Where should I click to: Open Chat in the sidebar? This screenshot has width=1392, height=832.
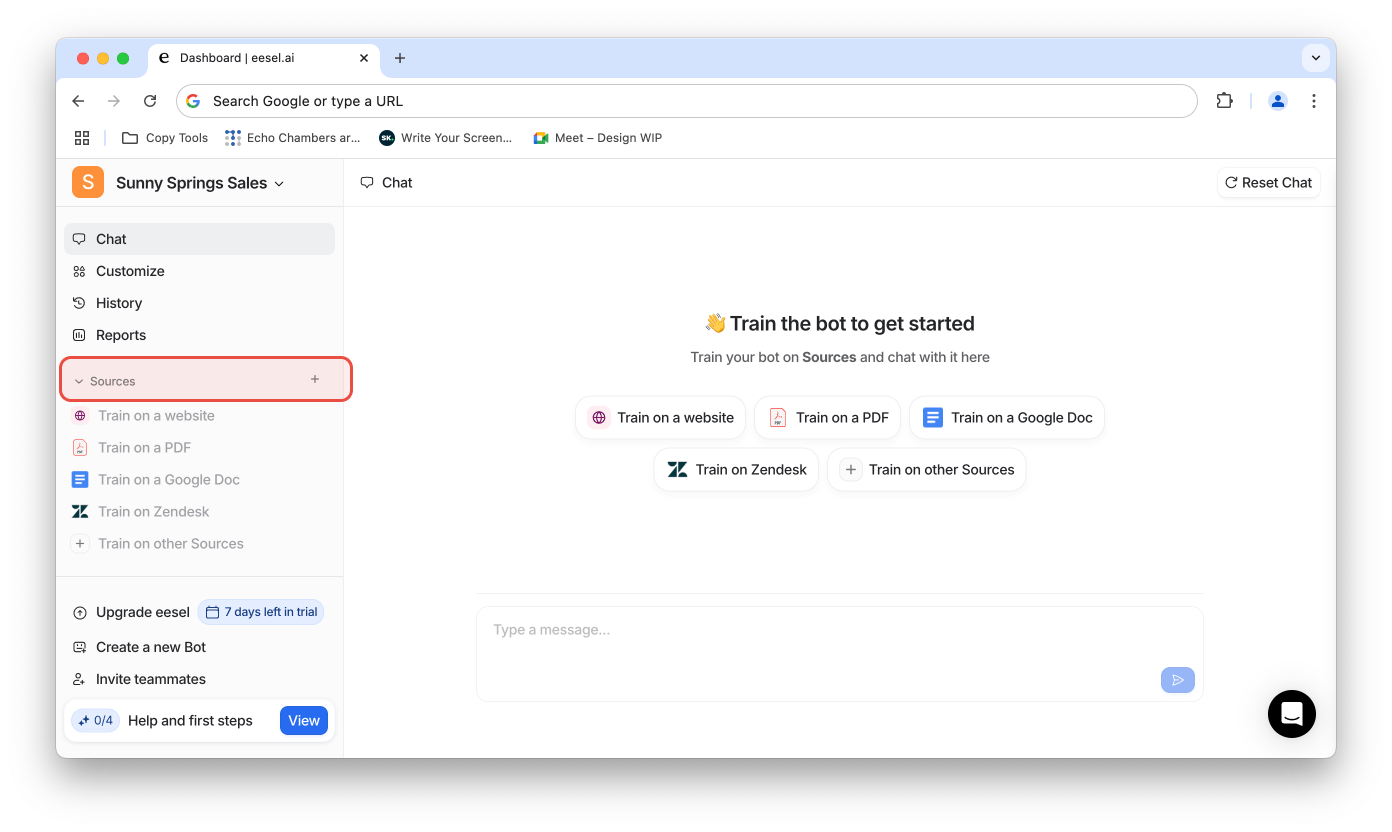[199, 239]
